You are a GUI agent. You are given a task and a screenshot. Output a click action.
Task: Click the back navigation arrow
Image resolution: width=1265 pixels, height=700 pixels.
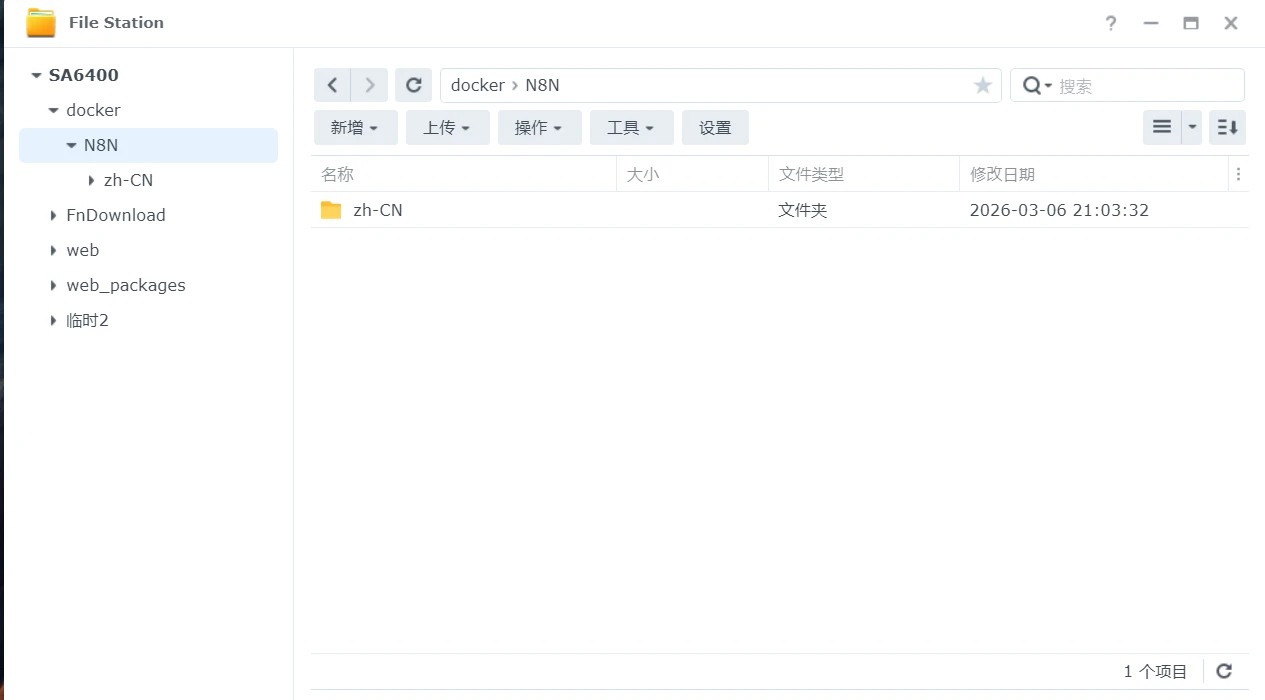click(332, 85)
